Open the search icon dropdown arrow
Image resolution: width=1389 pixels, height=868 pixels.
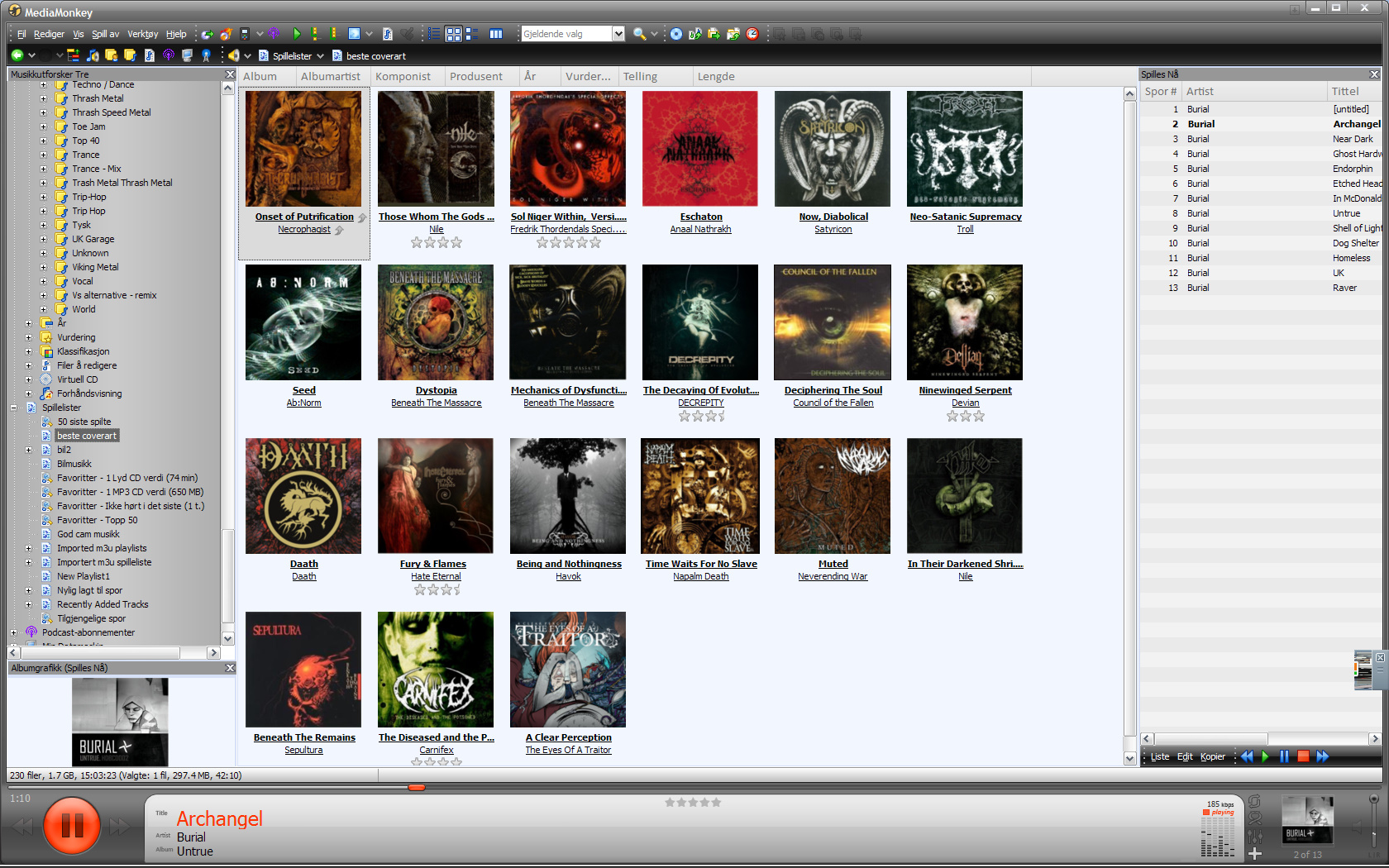(654, 34)
